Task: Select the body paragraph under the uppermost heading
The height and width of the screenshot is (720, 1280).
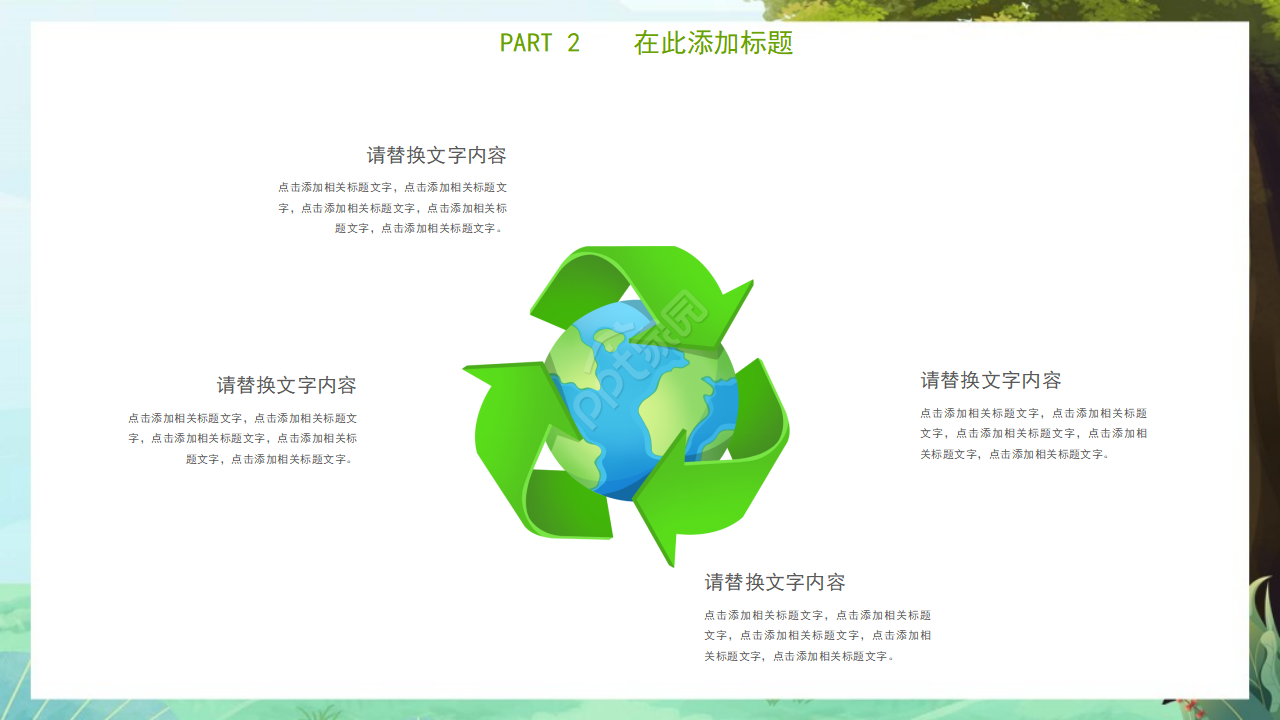Action: [x=392, y=208]
